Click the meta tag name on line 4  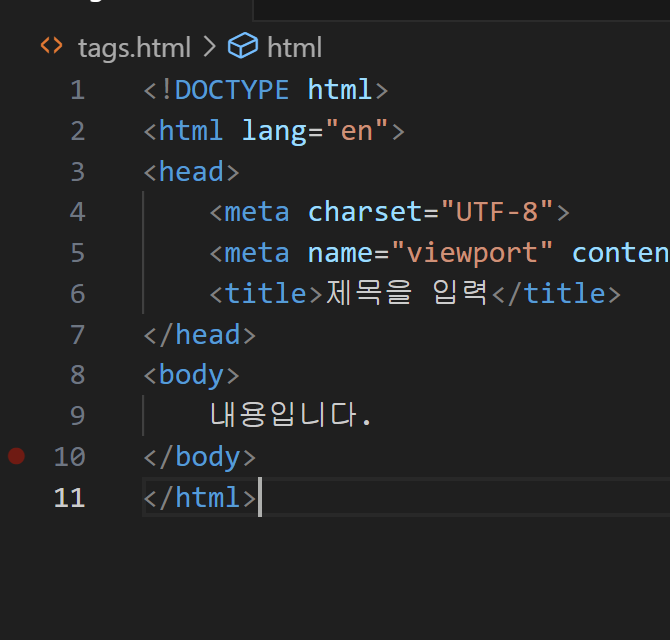pos(256,212)
